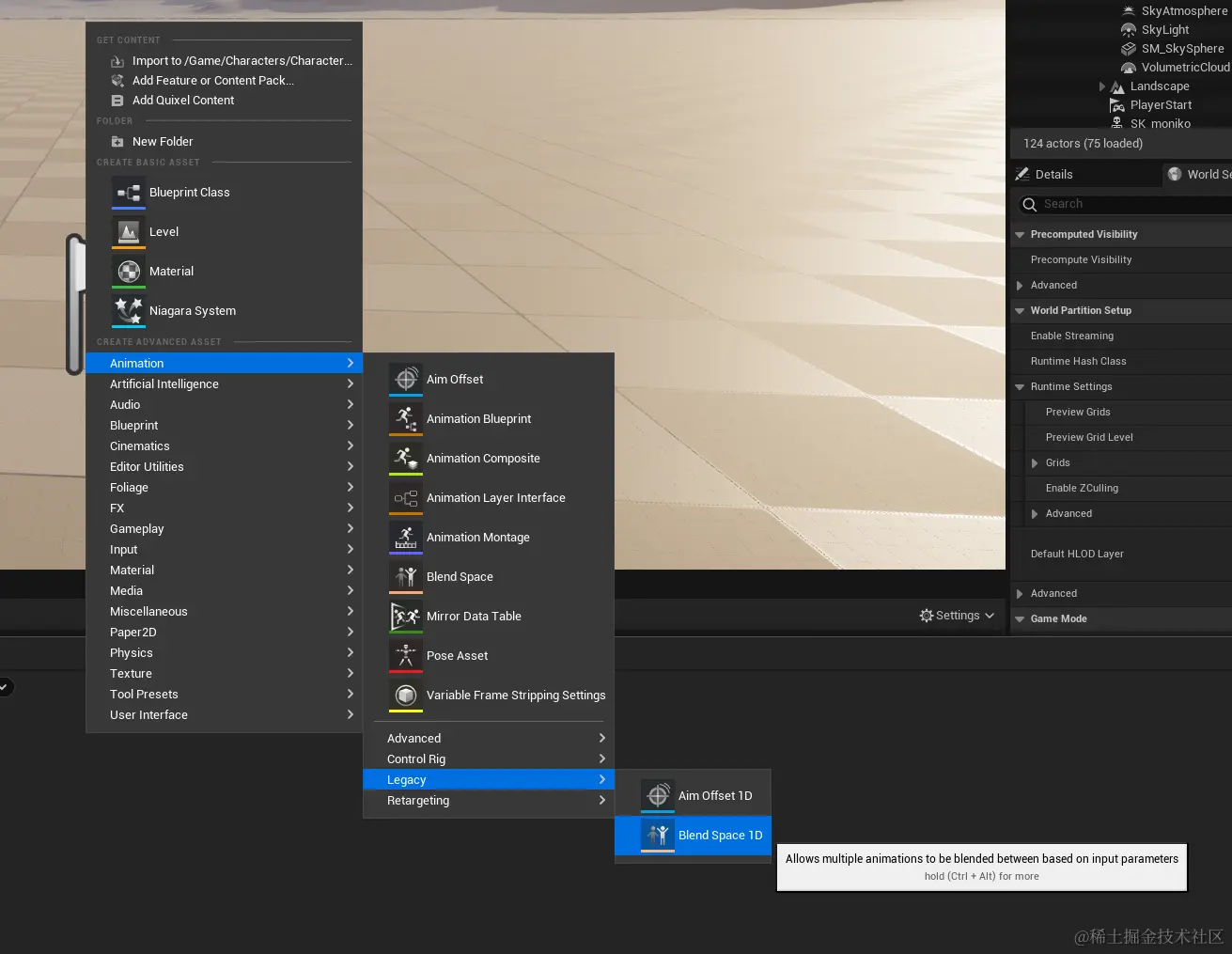Click the Texture menu entry

pos(224,673)
